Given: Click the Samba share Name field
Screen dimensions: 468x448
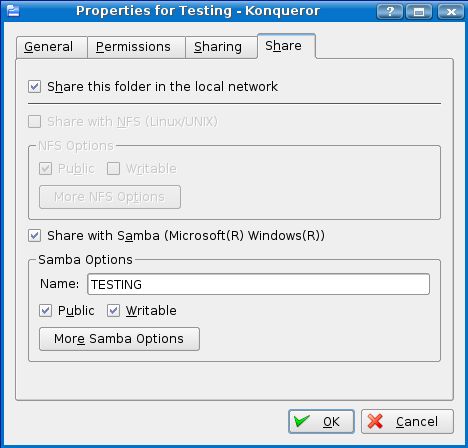Looking at the screenshot, I should [x=258, y=284].
